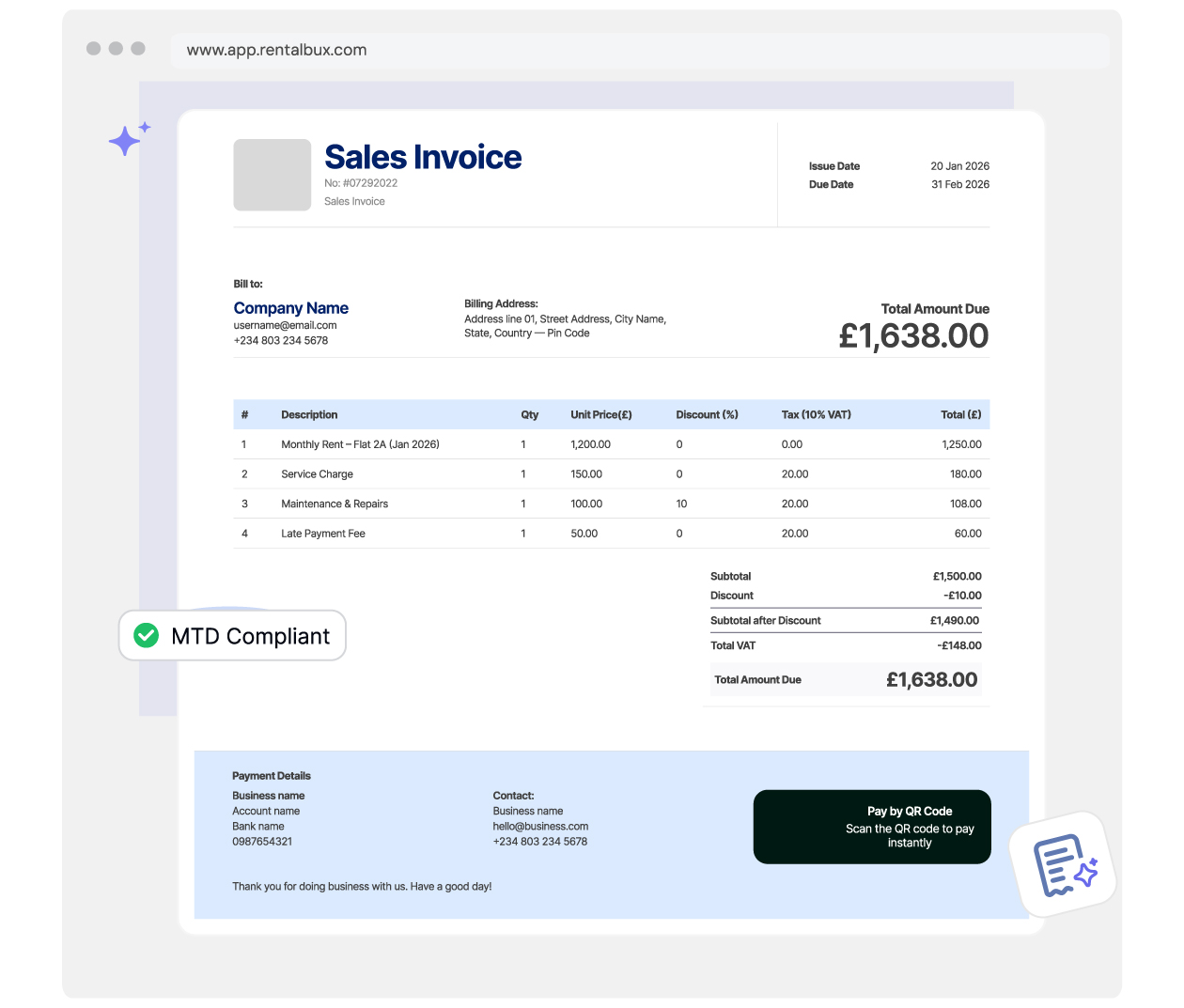Click username@email.com in Bill to

[x=285, y=326]
